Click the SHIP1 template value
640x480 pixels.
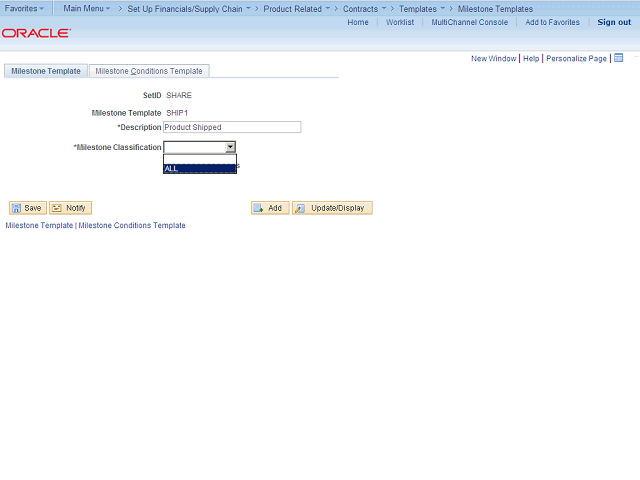(x=177, y=113)
